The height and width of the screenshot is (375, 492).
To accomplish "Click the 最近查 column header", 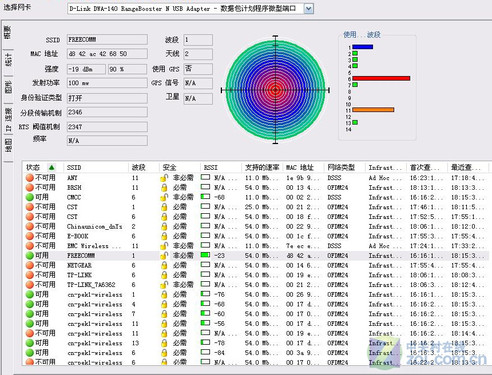I will tap(466, 167).
